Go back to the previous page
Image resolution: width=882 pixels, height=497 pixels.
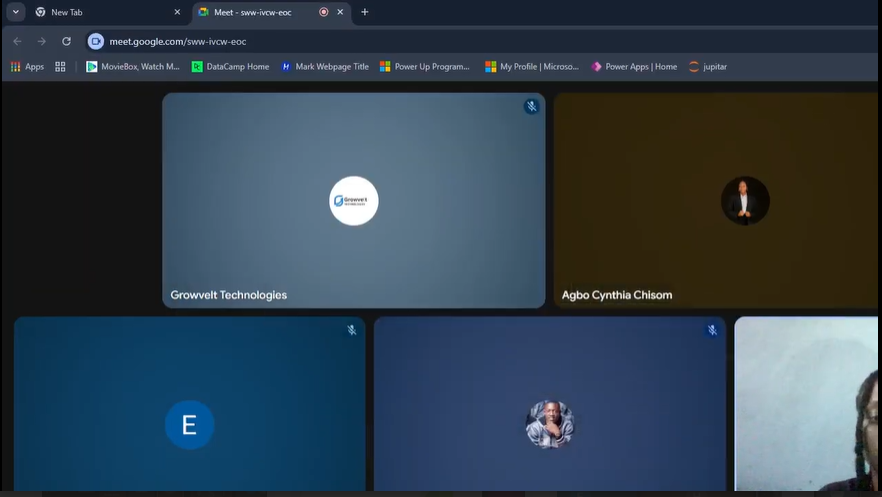click(x=17, y=41)
